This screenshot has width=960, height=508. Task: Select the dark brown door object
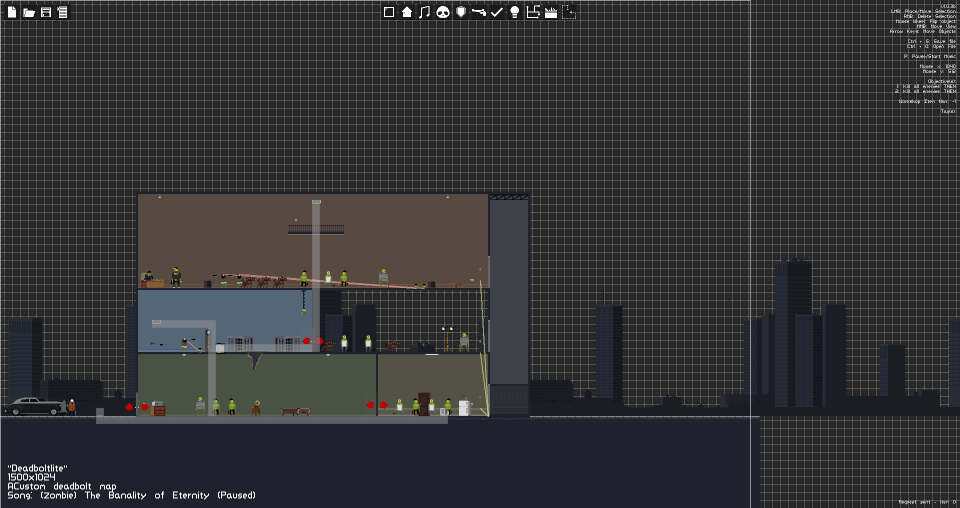424,404
